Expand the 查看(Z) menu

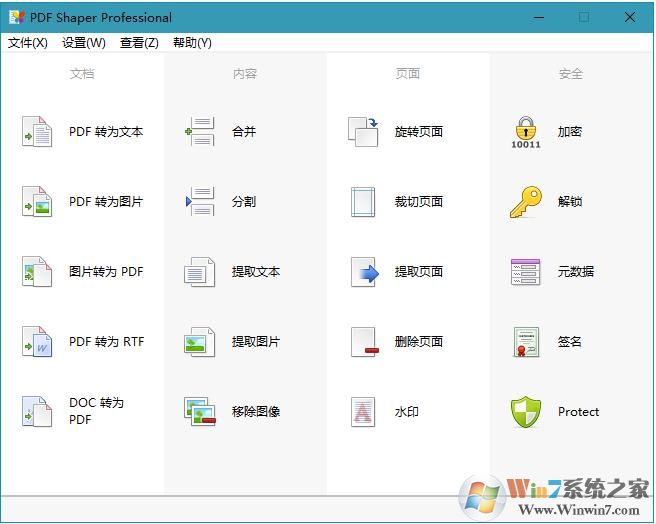[139, 43]
